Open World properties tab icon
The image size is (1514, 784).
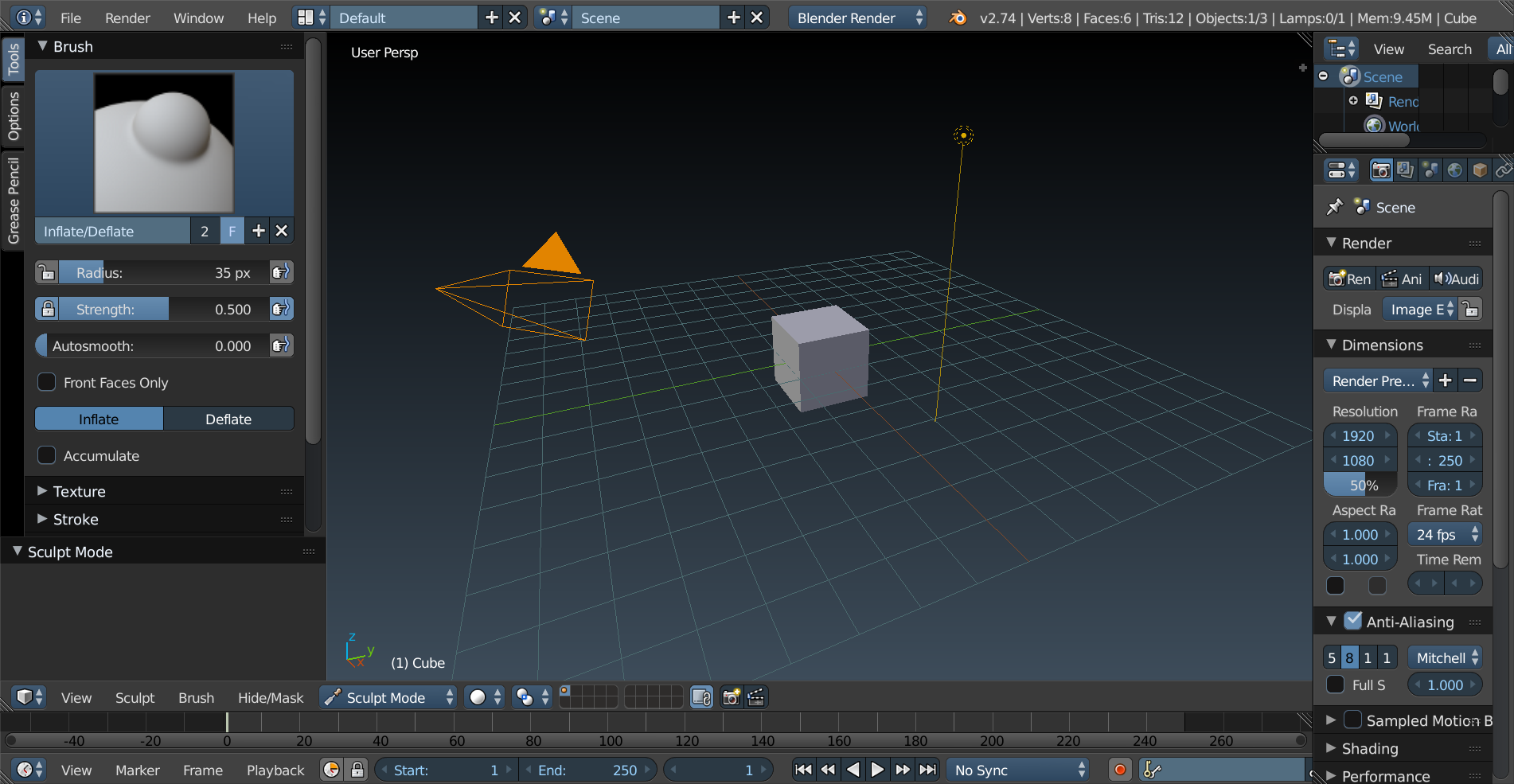point(1454,170)
